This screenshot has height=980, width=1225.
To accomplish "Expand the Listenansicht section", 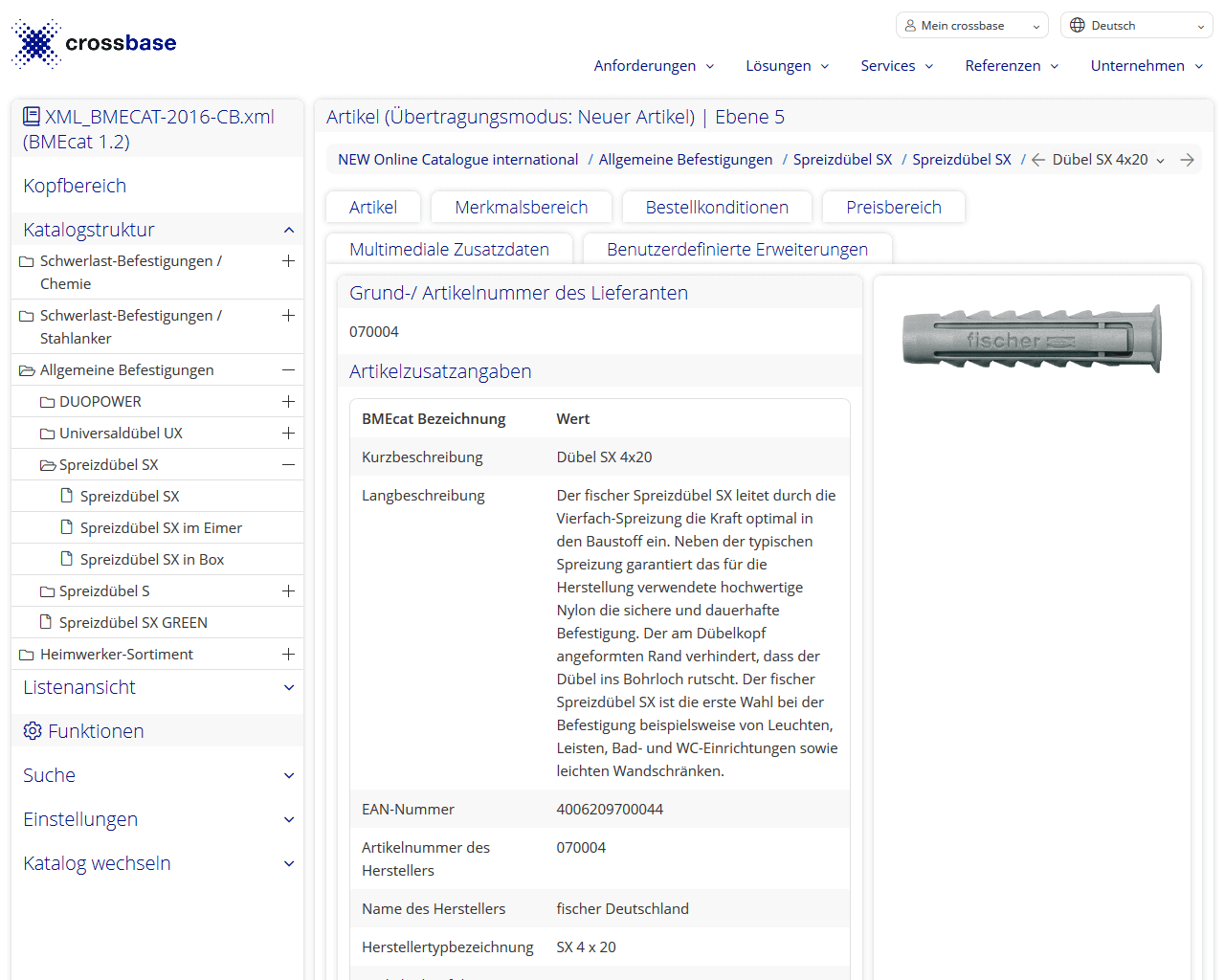I will point(289,687).
